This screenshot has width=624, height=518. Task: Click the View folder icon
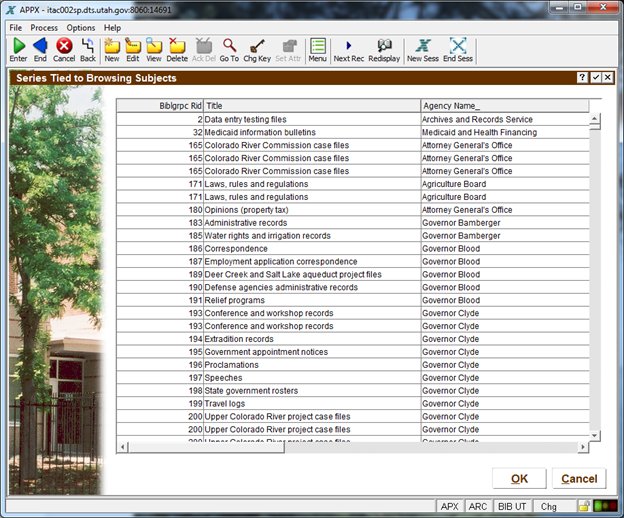[154, 46]
